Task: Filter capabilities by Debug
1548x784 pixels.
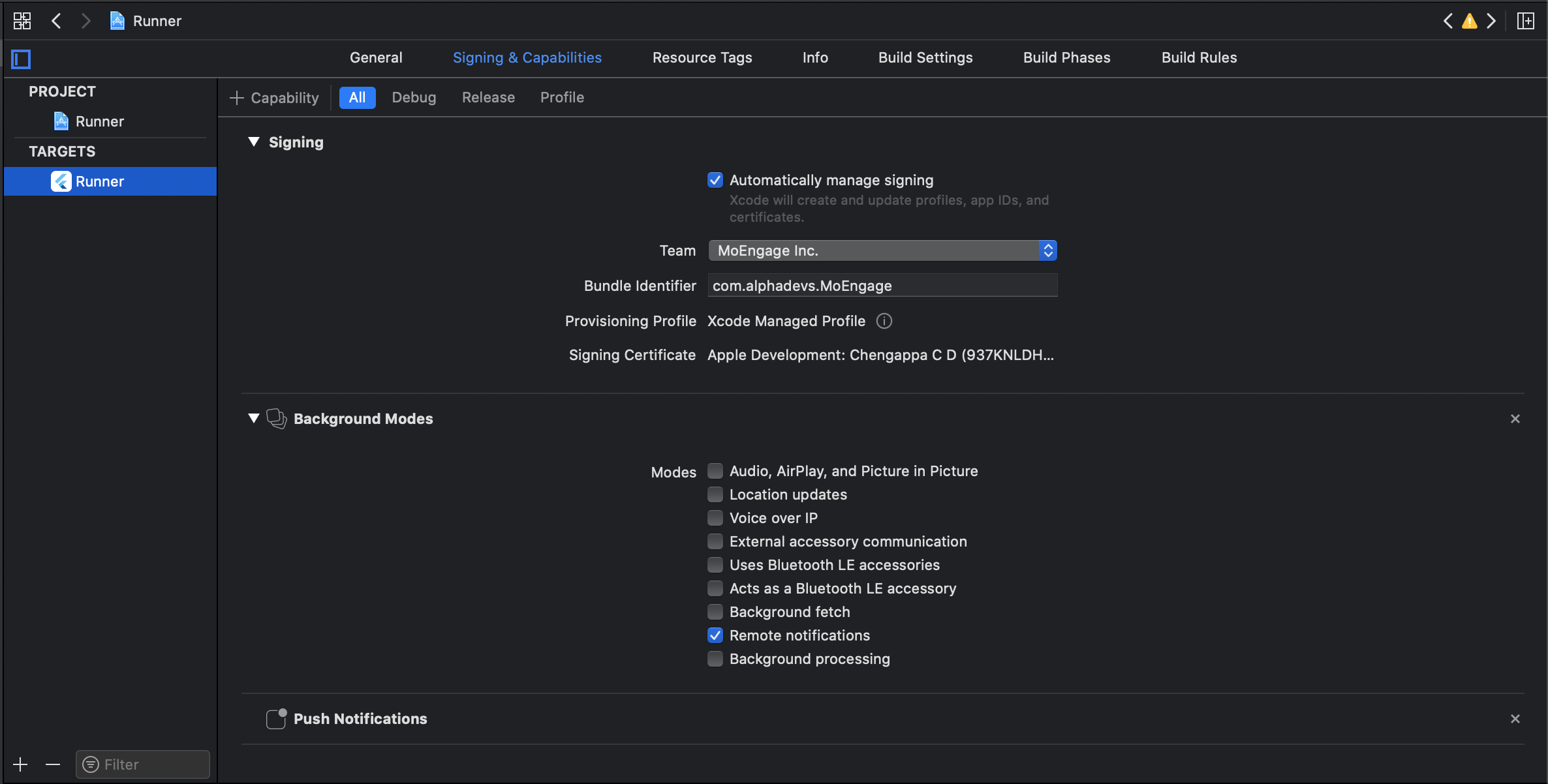Action: click(x=414, y=98)
